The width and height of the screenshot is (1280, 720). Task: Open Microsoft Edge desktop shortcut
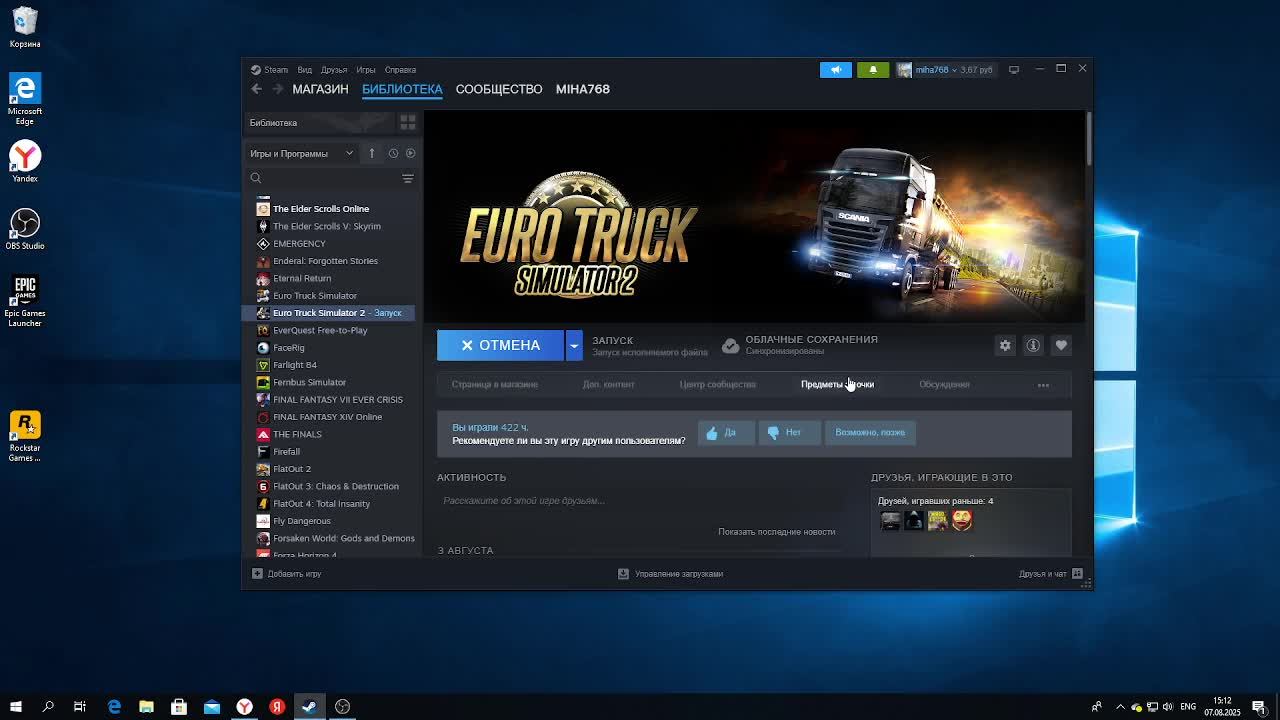25,99
